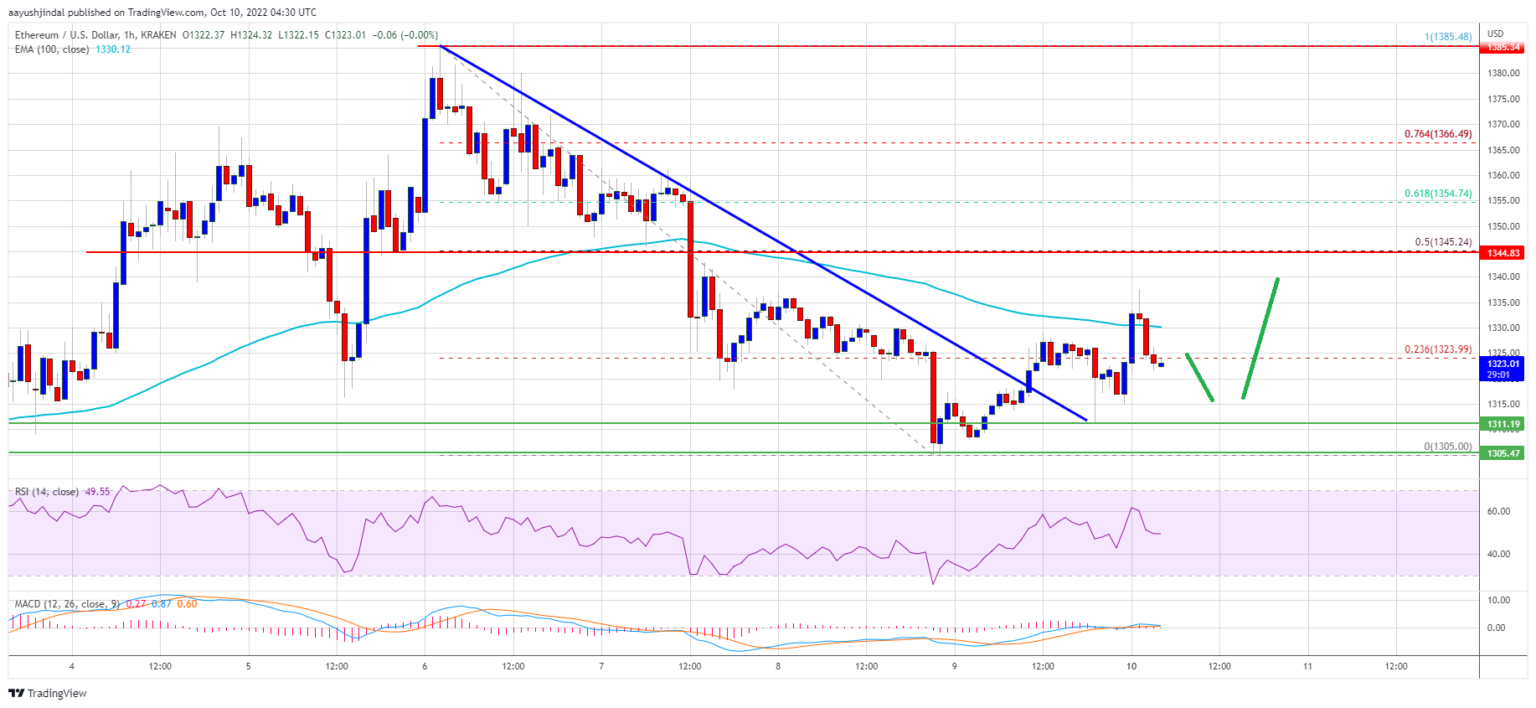Click the 0.236(1323.99) Fibonacci level label
1536x708 pixels.
(x=1434, y=348)
